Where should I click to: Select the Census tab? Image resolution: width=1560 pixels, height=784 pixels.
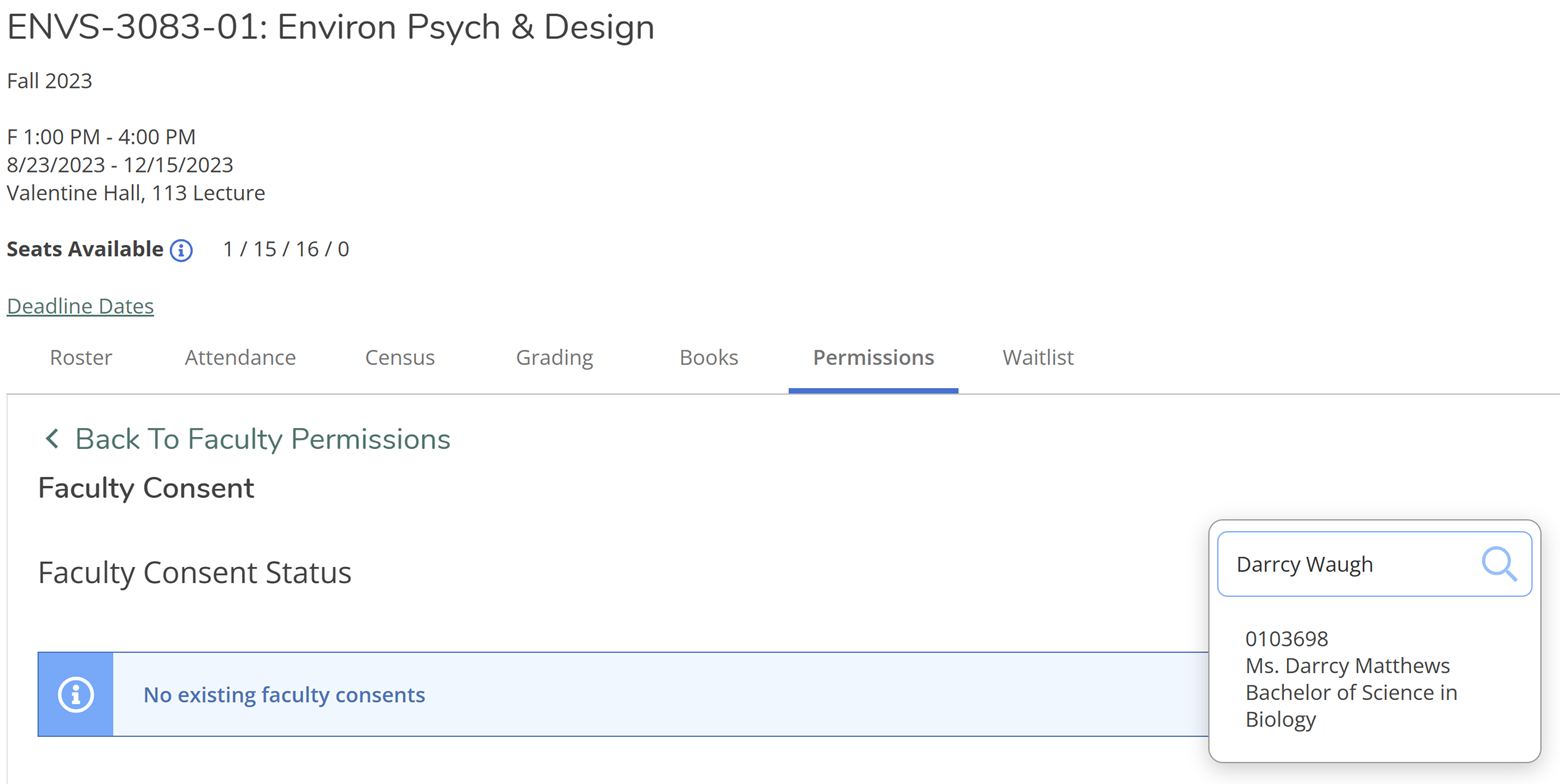[400, 358]
